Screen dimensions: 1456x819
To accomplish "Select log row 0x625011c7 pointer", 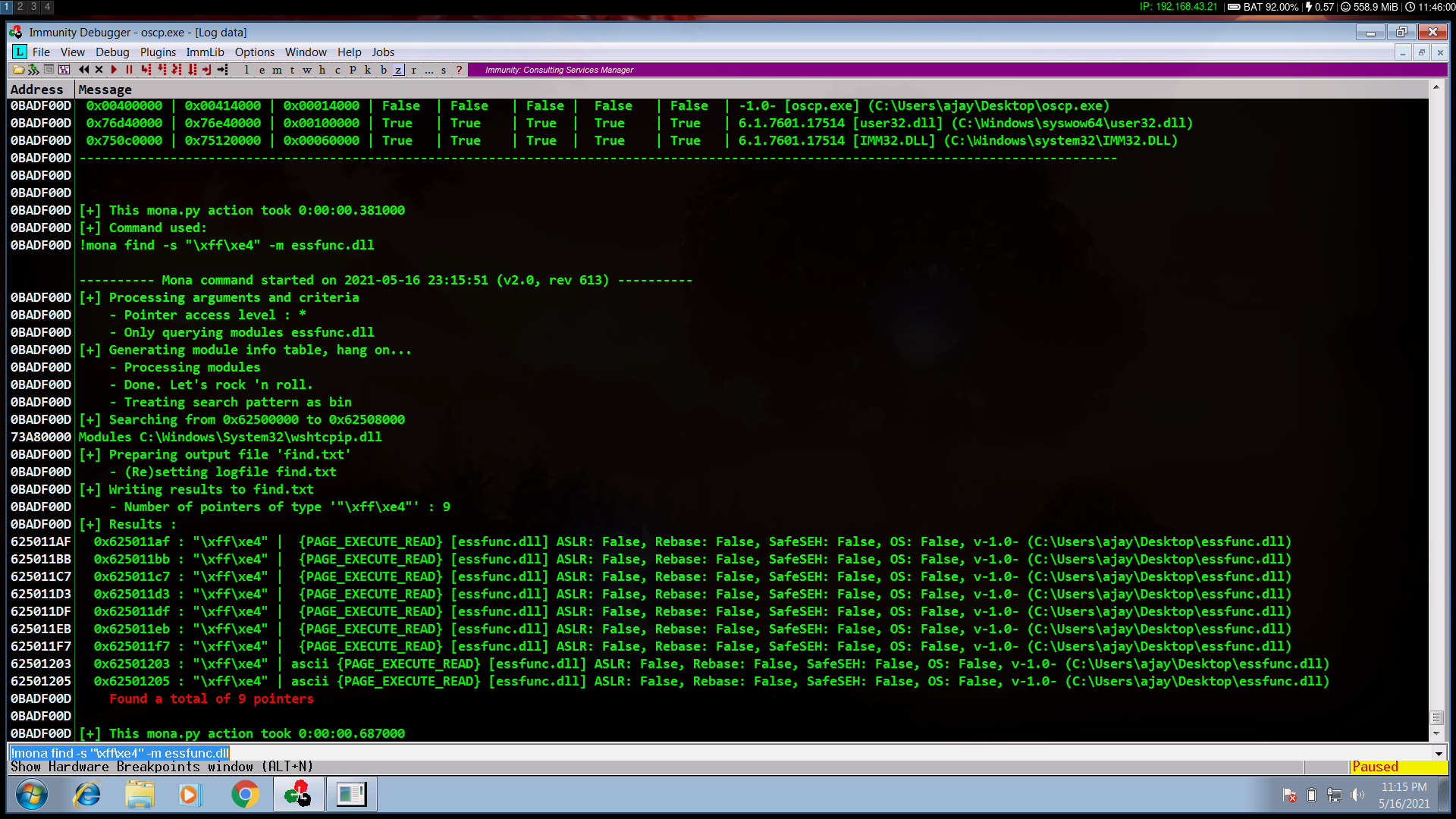I will pyautogui.click(x=718, y=576).
